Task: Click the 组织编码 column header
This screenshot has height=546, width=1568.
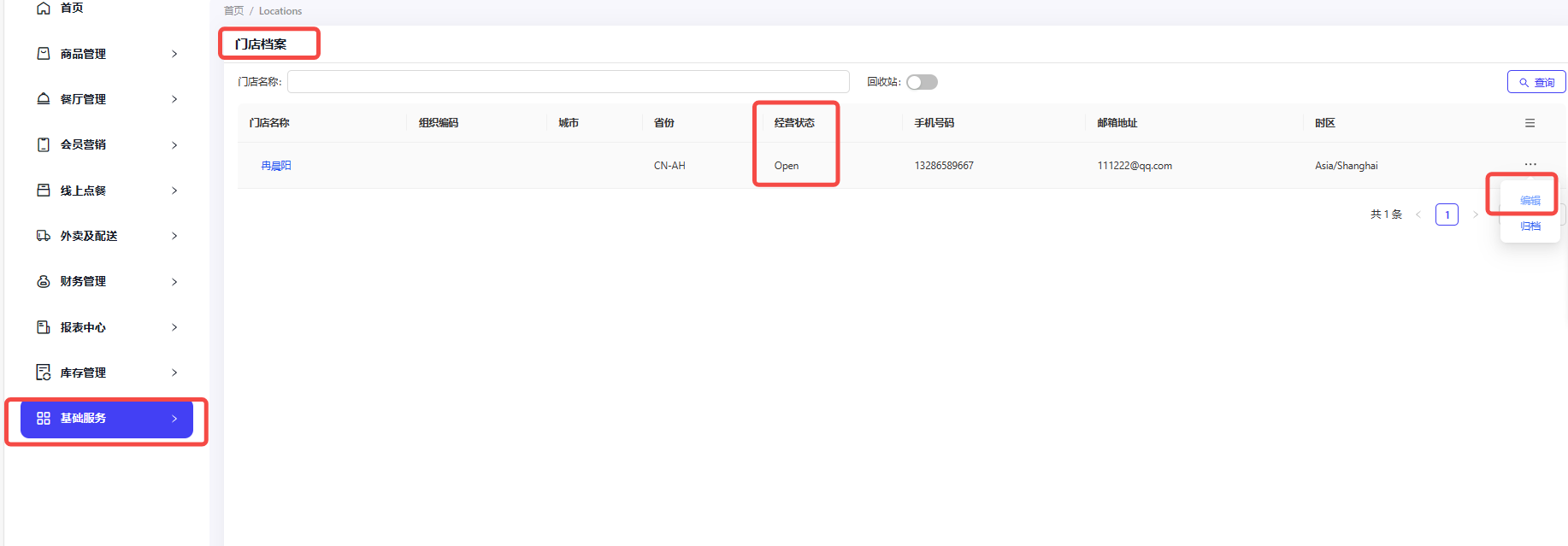Action: coord(439,123)
